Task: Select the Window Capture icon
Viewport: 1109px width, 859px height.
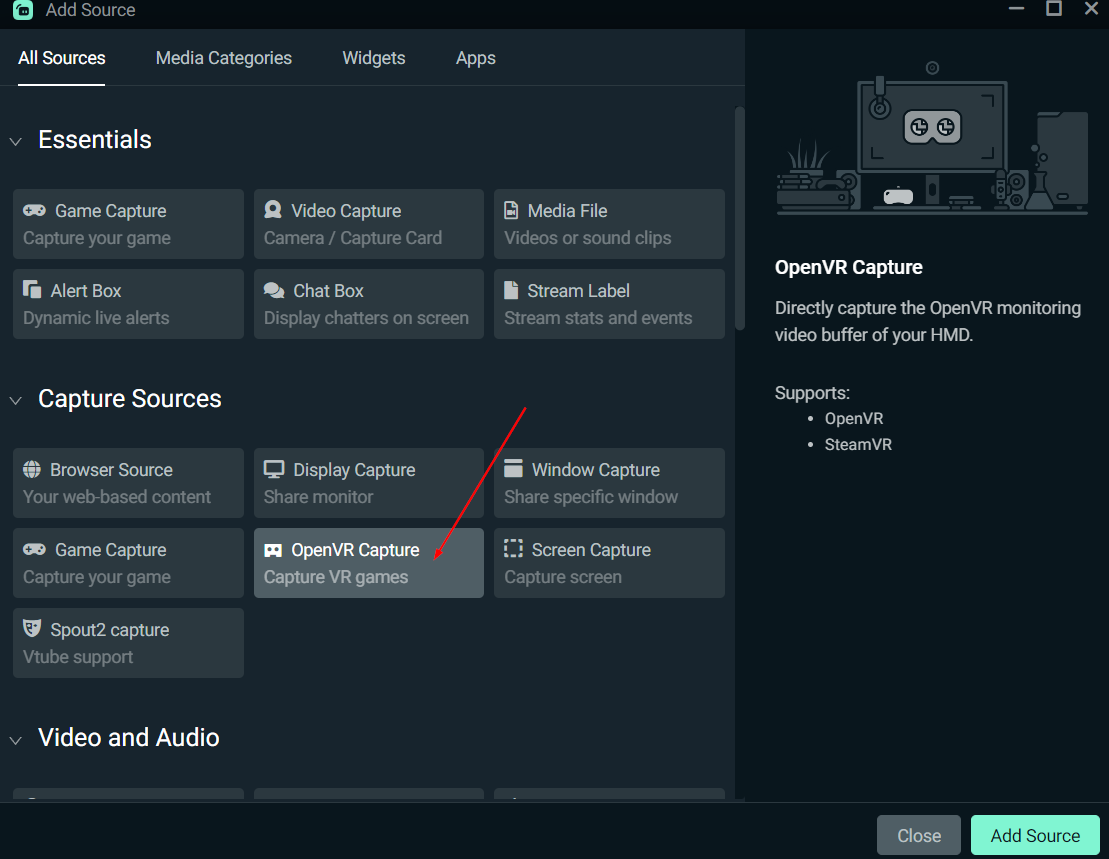Action: point(513,469)
